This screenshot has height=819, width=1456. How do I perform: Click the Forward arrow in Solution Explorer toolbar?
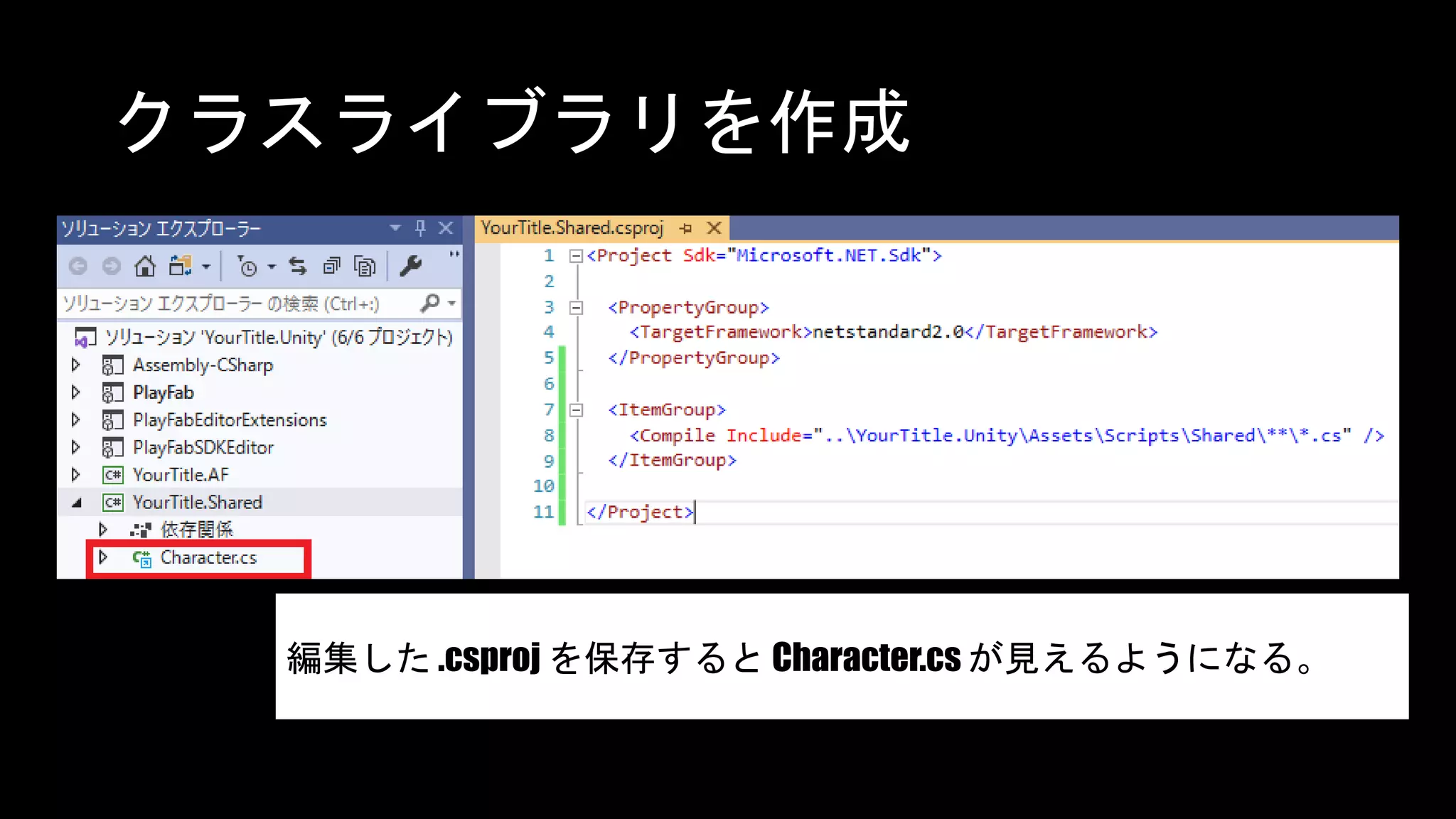pyautogui.click(x=112, y=267)
